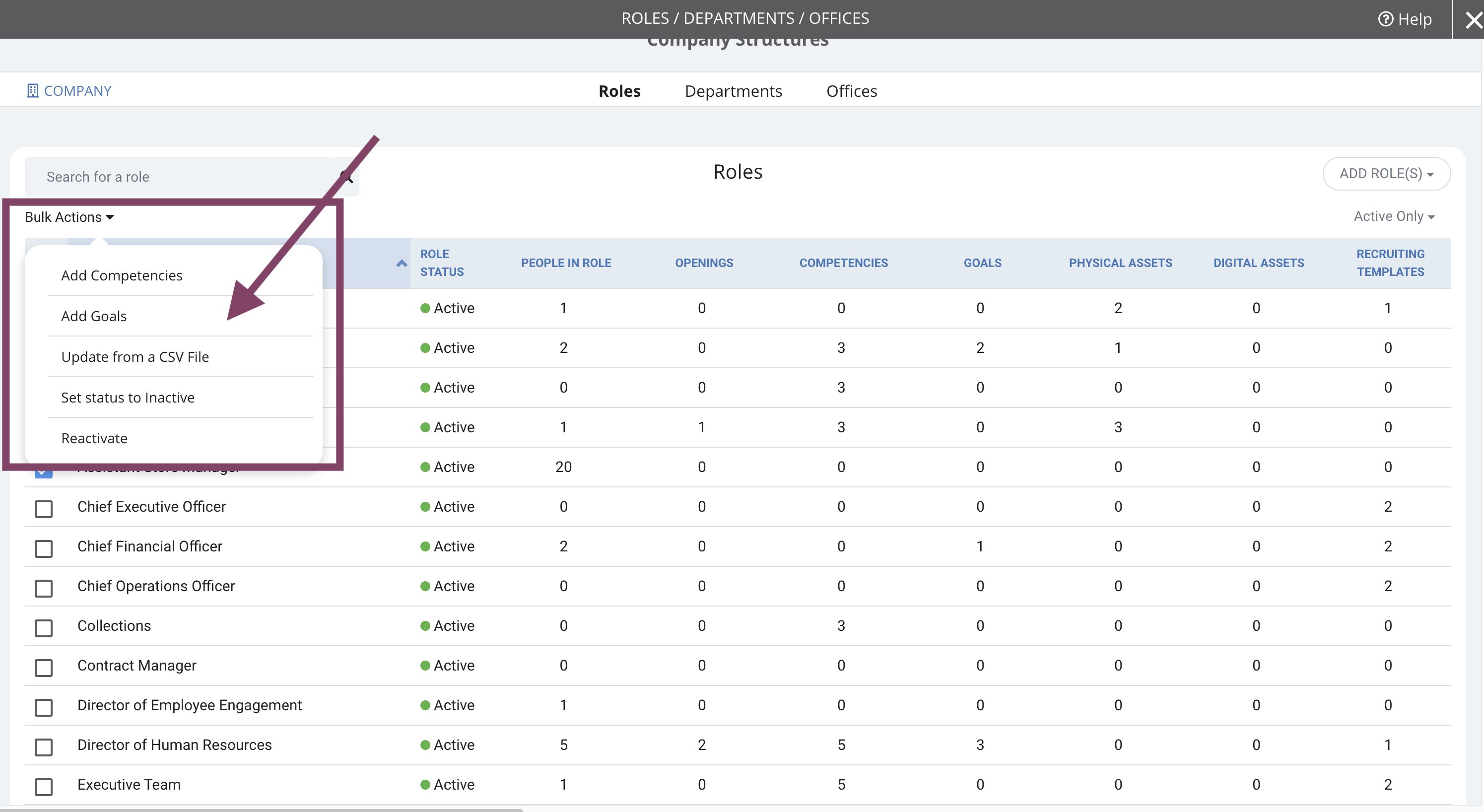
Task: Check the Collections role checkbox
Action: click(44, 627)
